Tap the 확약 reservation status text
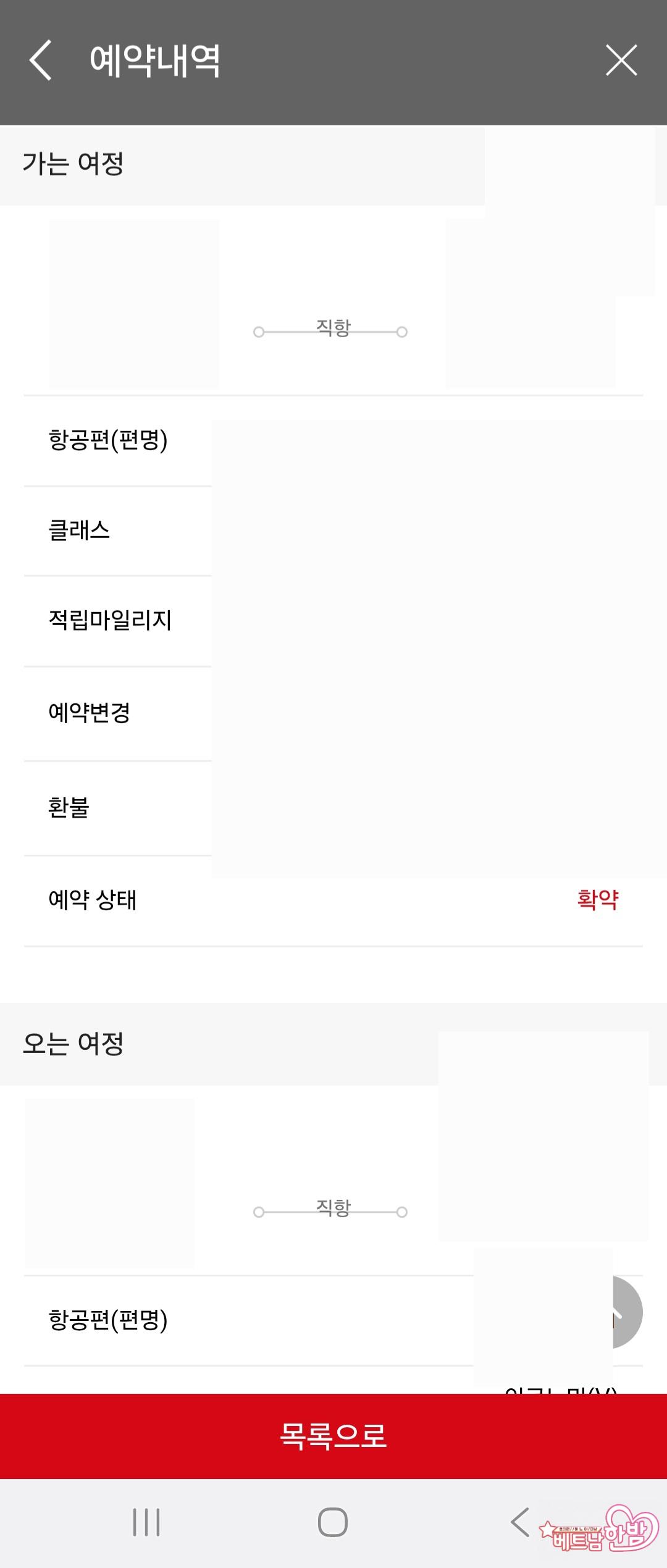667x1568 pixels. (597, 899)
